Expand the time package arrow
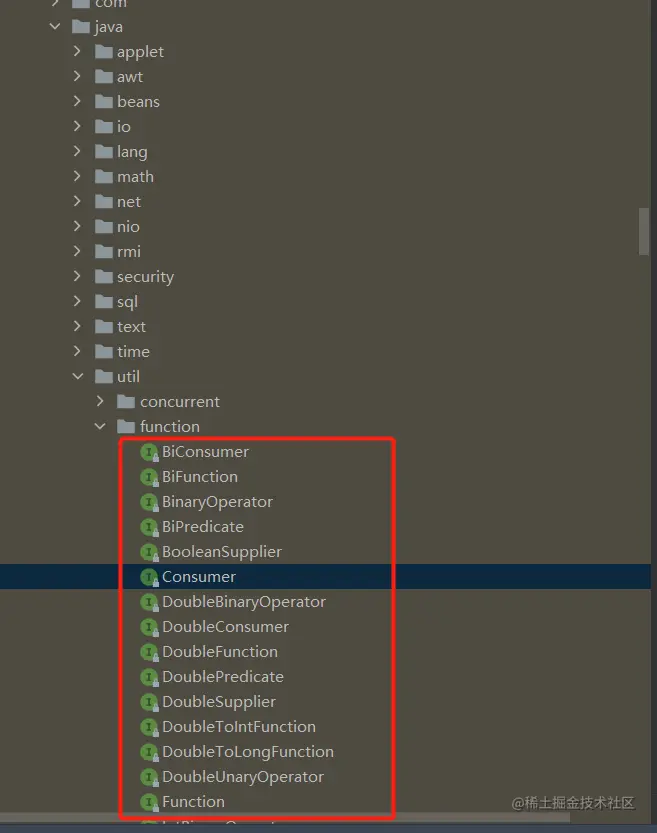The image size is (657, 833). tap(77, 351)
